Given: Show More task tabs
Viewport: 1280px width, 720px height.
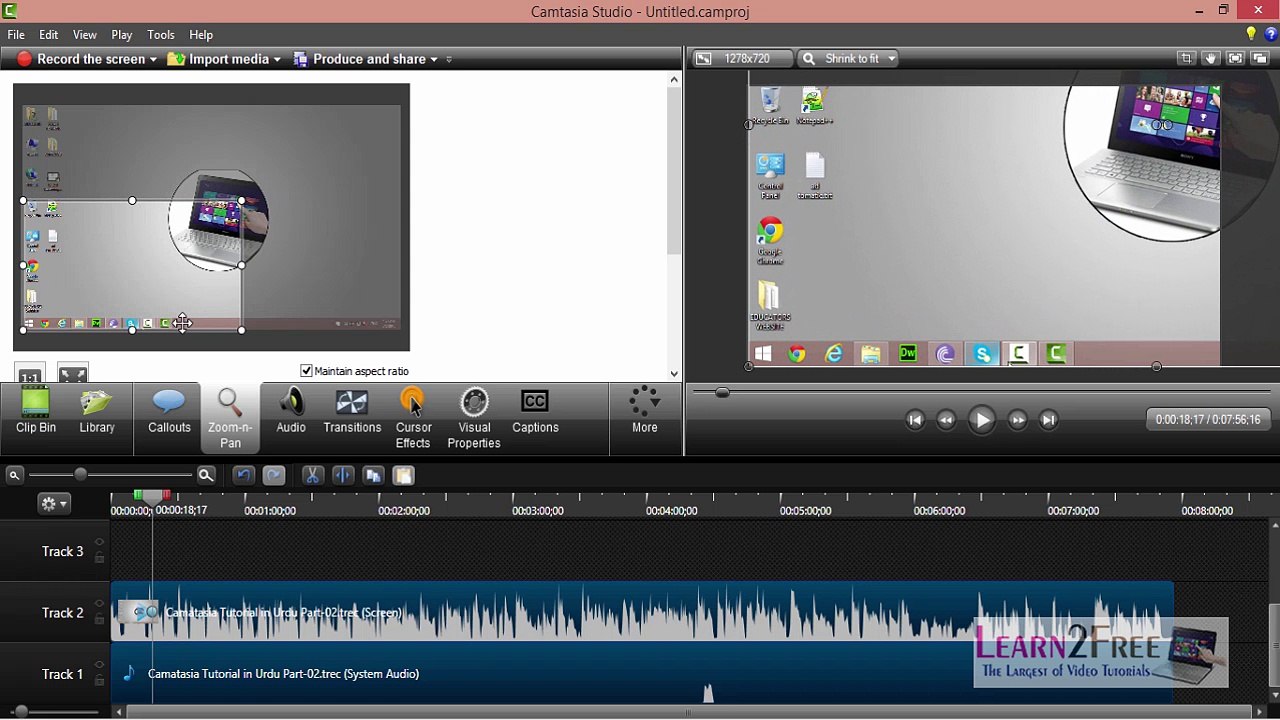Looking at the screenshot, I should (644, 413).
